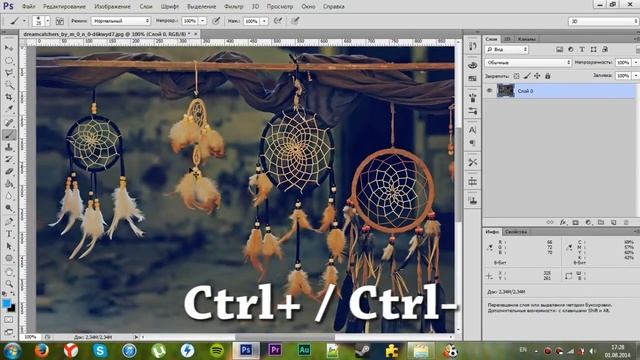Select the History Brush tool

[9, 159]
